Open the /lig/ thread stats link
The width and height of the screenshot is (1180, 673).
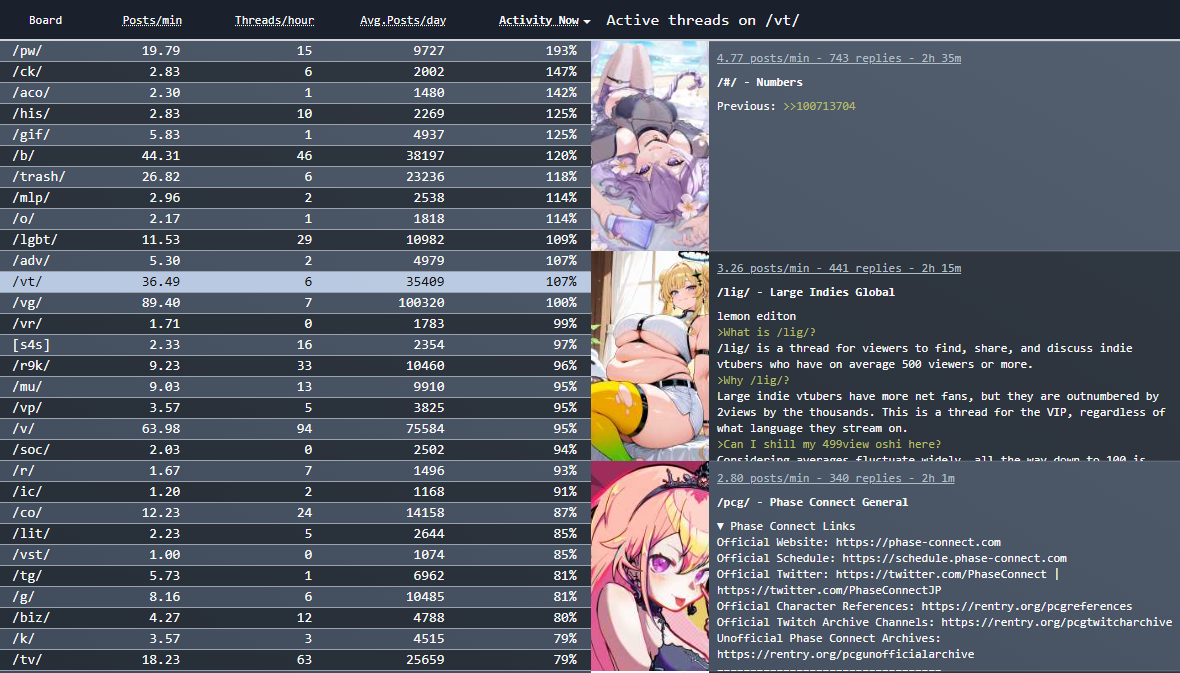[838, 268]
